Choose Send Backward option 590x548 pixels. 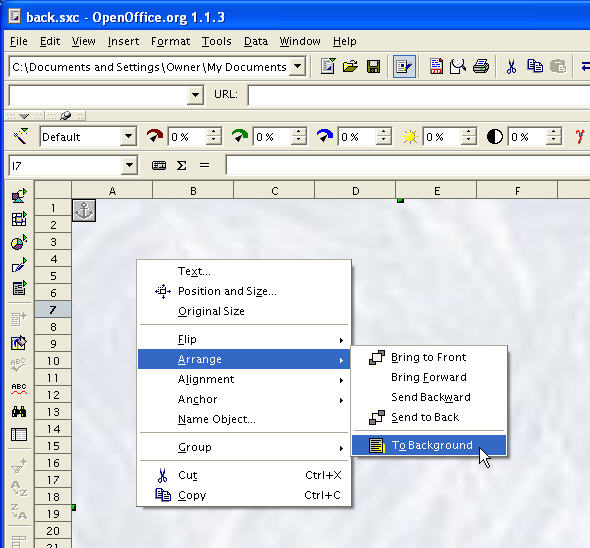pos(429,397)
